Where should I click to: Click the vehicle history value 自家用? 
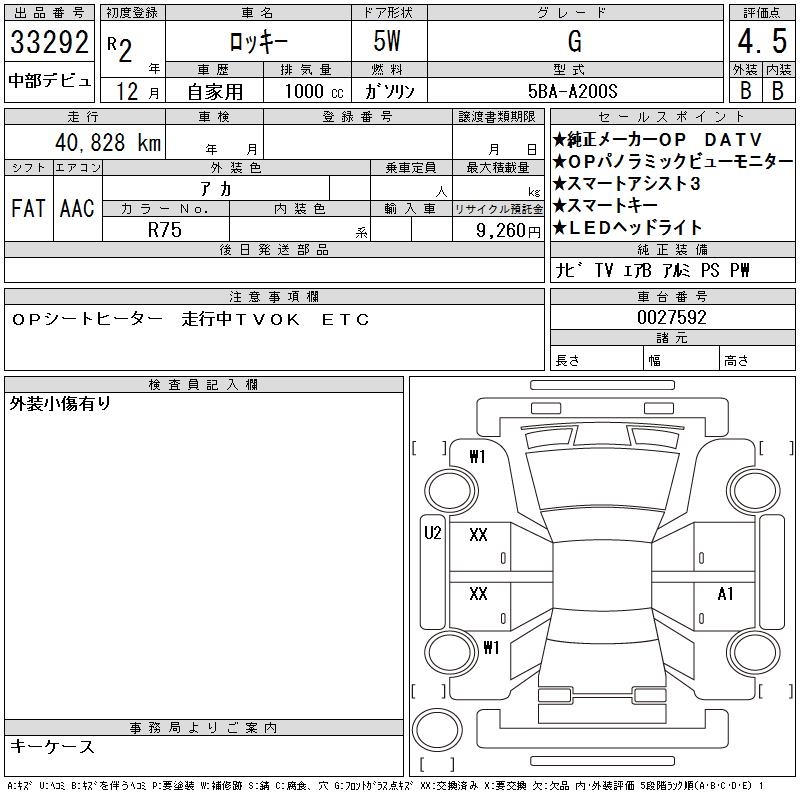click(215, 92)
